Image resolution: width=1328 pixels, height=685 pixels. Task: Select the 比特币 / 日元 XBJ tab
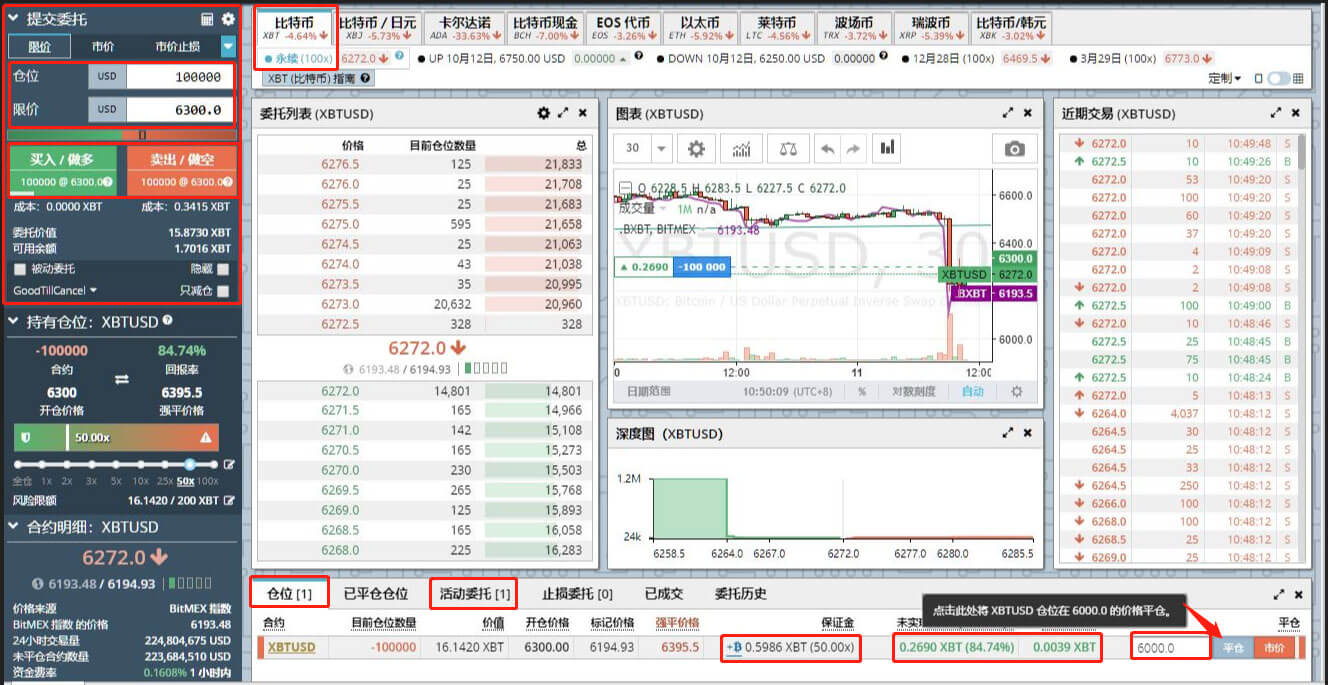pos(377,28)
